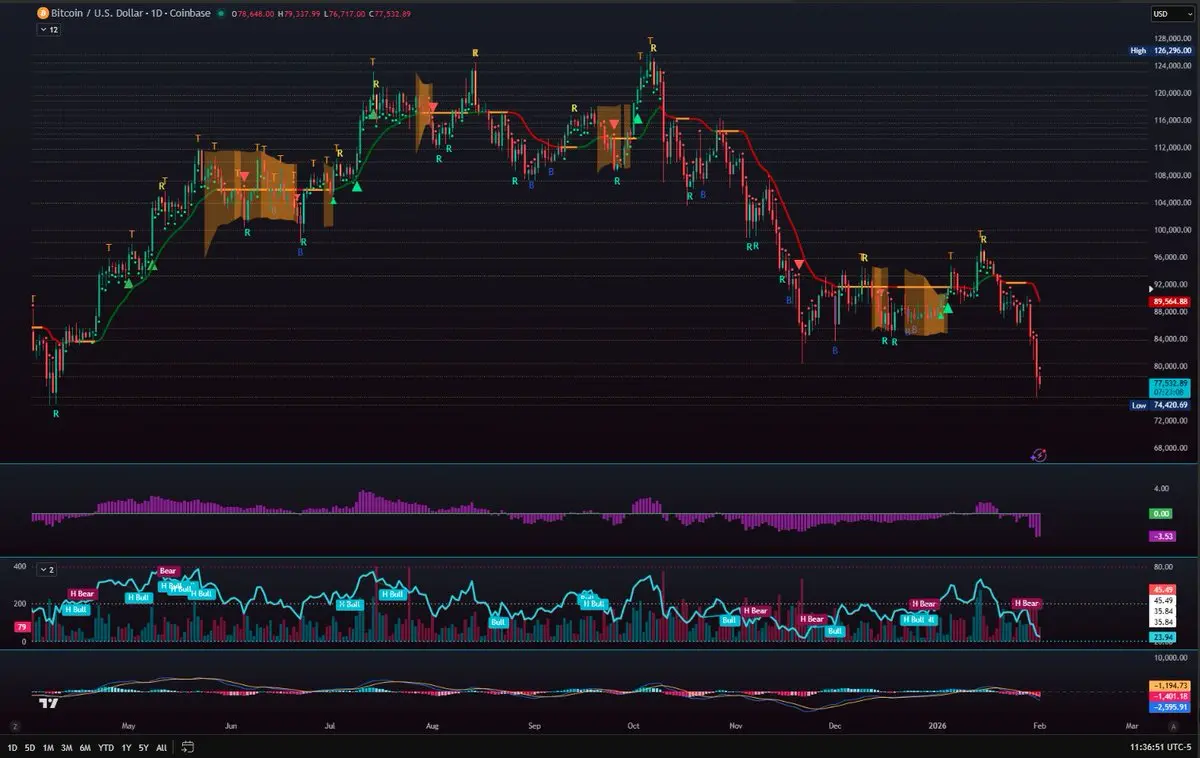Screen dimensions: 1200x758
Task: Click the blue 23.94 oscillator value label
Action: pyautogui.click(x=1162, y=636)
